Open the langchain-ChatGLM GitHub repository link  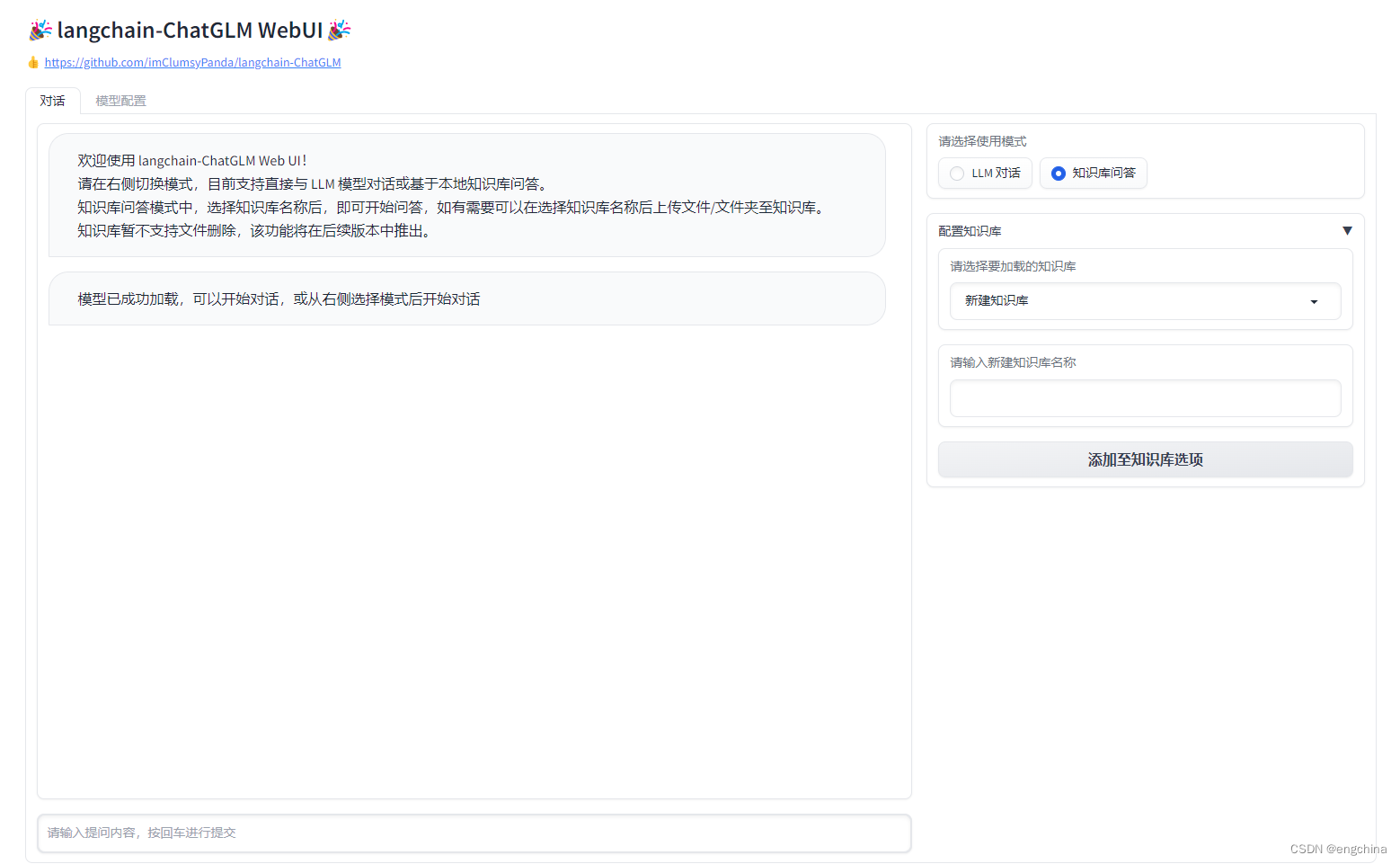point(192,62)
